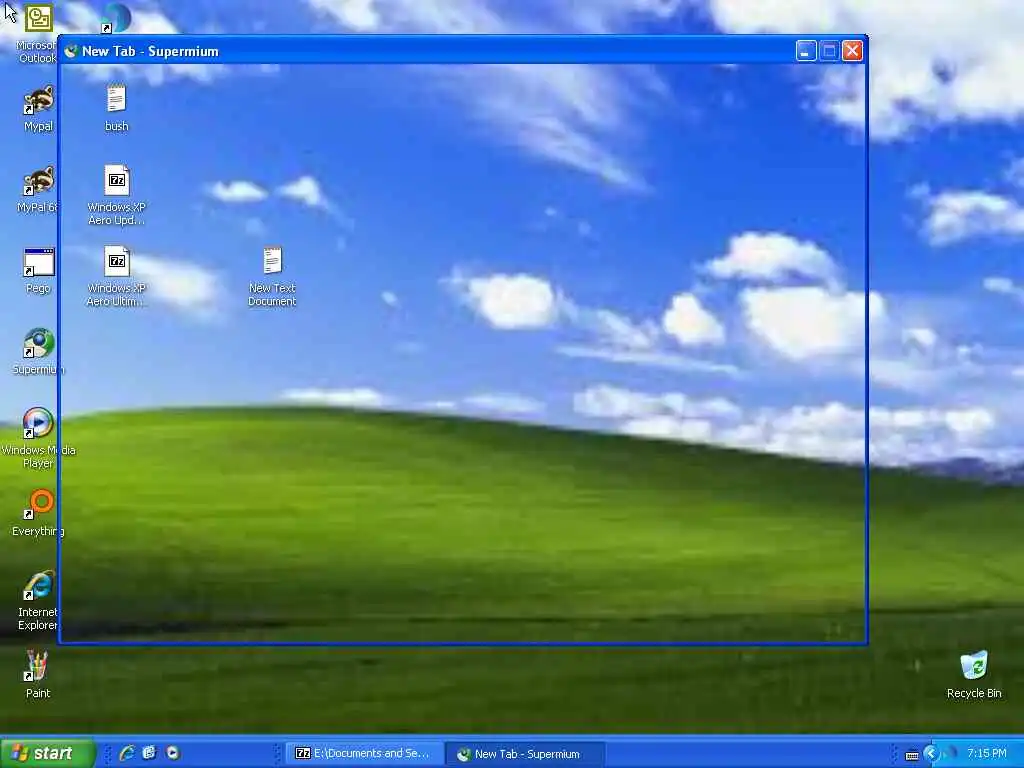The height and width of the screenshot is (768, 1024).
Task: Maximize the Supermium window
Action: pos(829,51)
